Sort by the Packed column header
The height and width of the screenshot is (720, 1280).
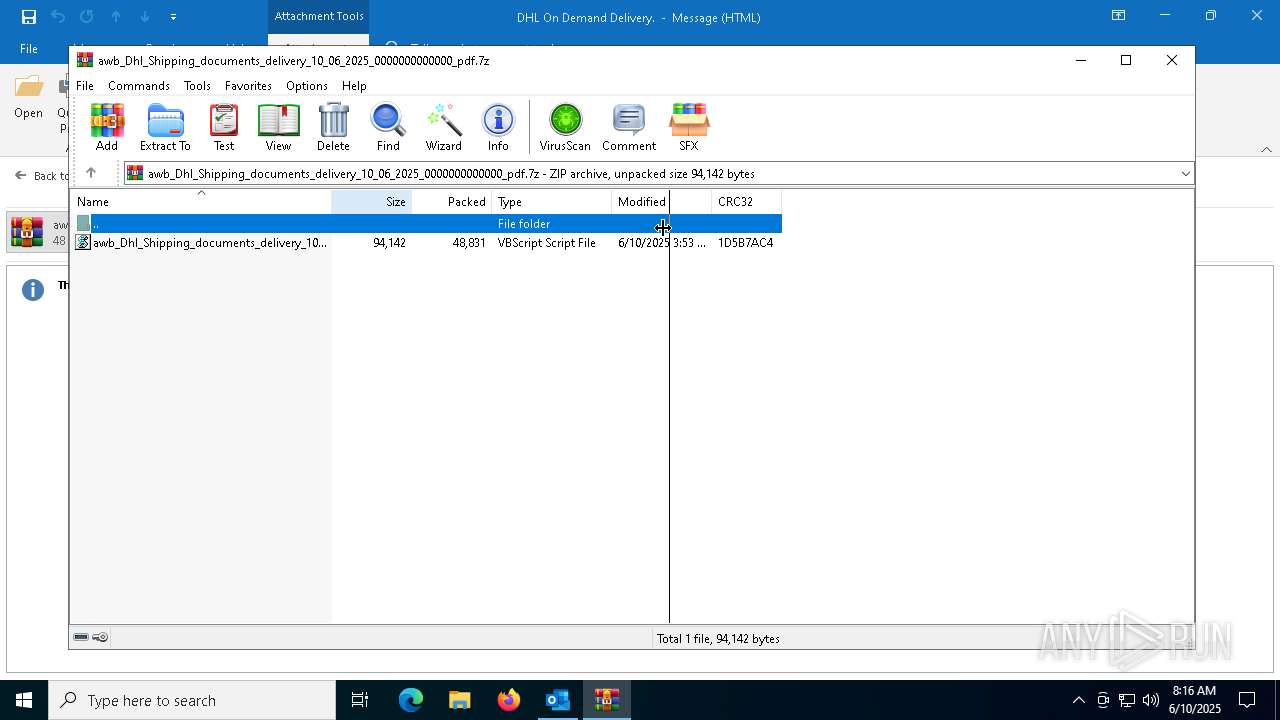451,202
